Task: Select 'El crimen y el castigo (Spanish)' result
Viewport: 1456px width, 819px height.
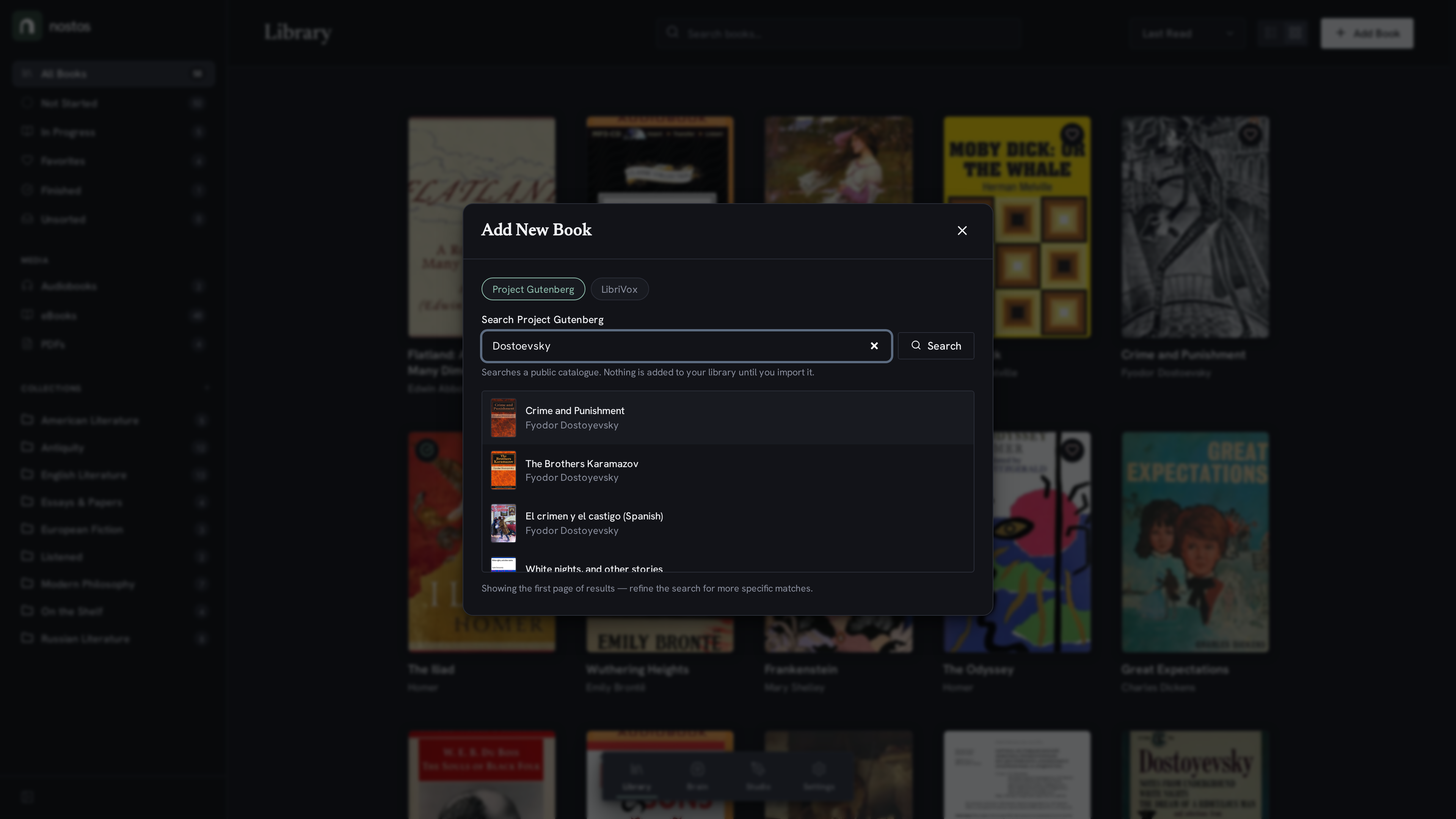Action: click(728, 523)
